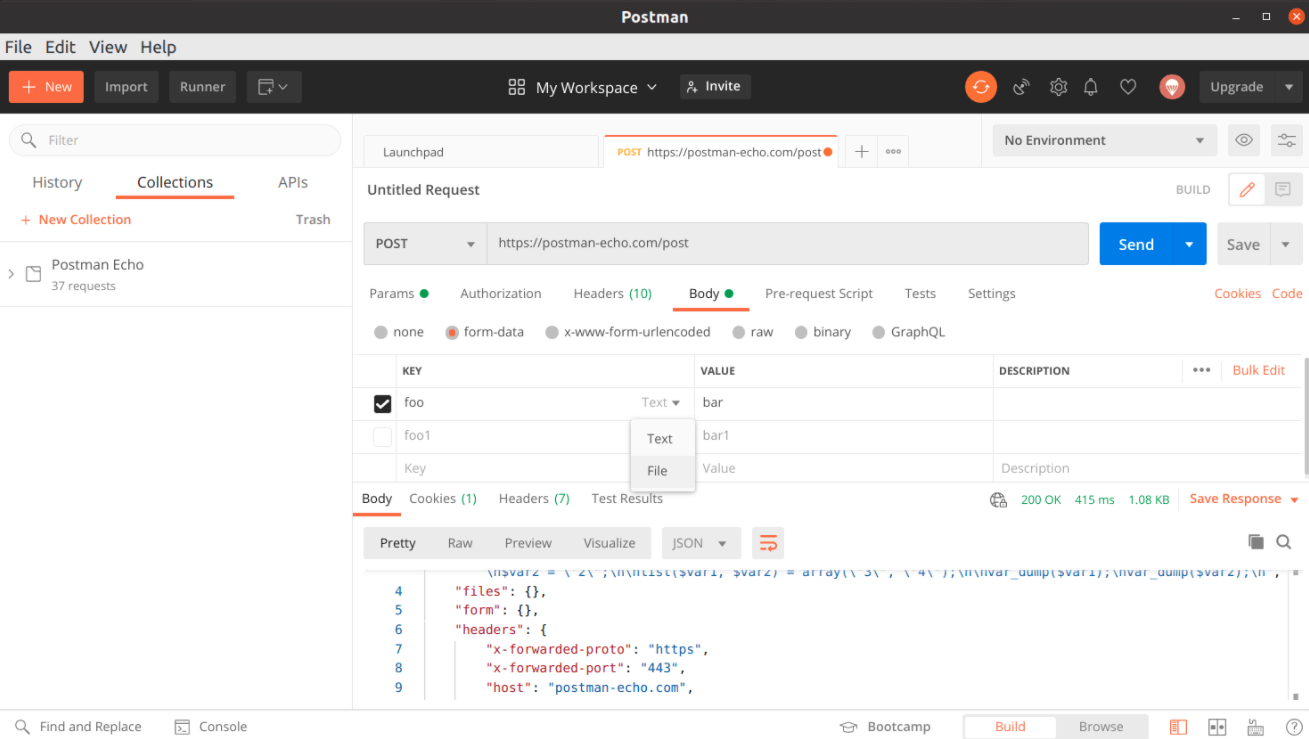Click the blue Send button
Image resolution: width=1309 pixels, height=739 pixels.
(x=1136, y=244)
